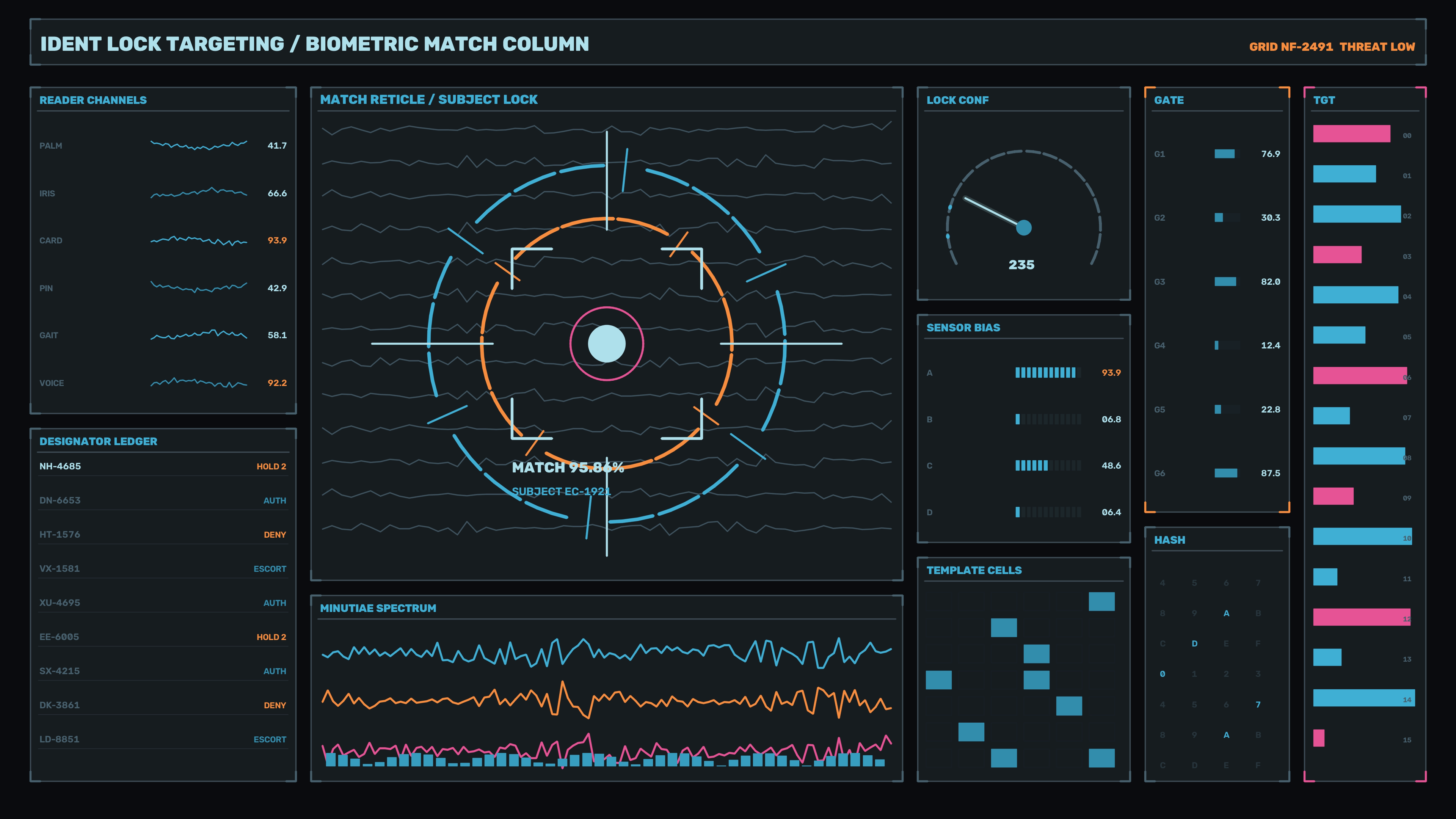Click the TGT bar labeled 05
This screenshot has width=1456, height=819.
1339,335
